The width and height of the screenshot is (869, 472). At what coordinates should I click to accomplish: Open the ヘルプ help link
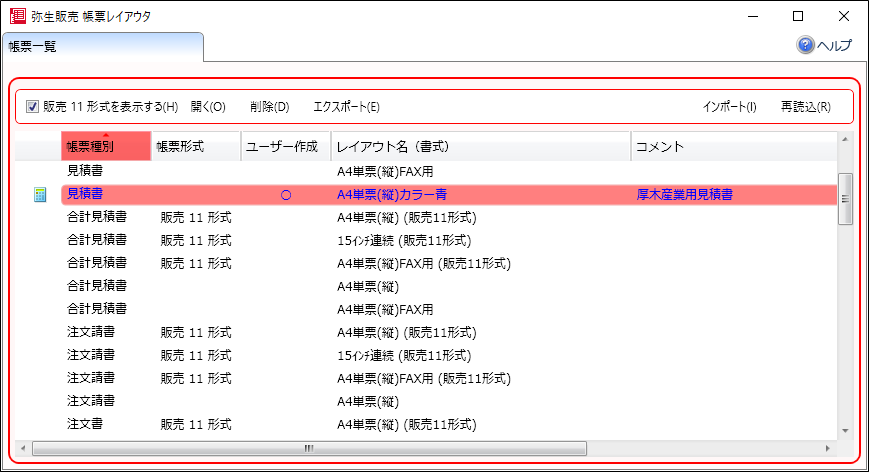[x=834, y=45]
